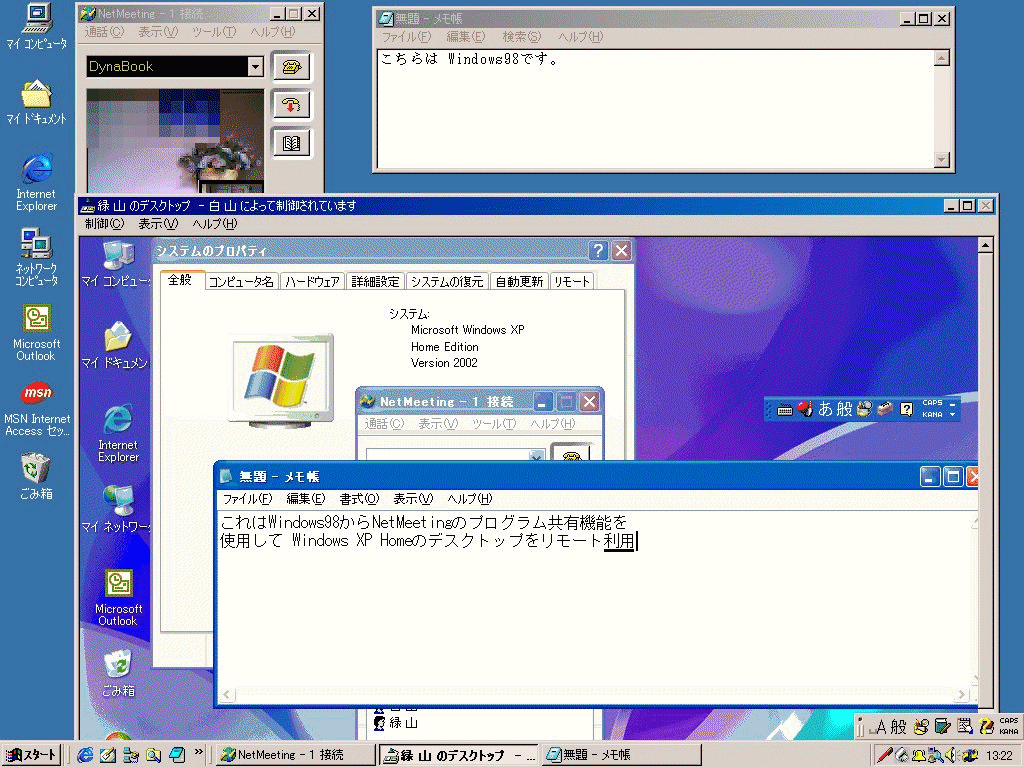
Task: Open the 書式(O) menu in the XP Notepad window
Action: [x=359, y=499]
